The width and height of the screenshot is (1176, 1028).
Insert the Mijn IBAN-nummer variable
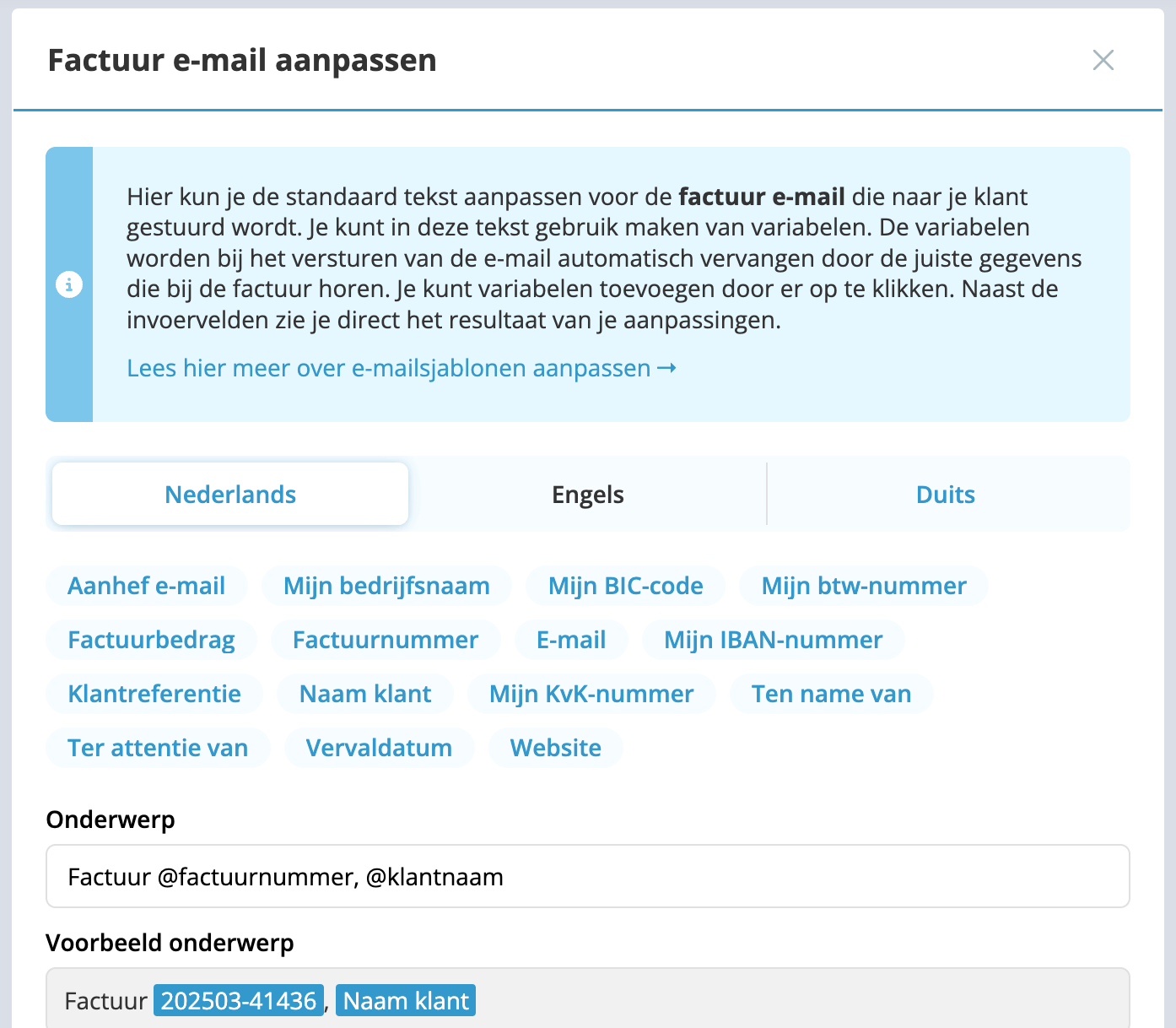click(773, 640)
